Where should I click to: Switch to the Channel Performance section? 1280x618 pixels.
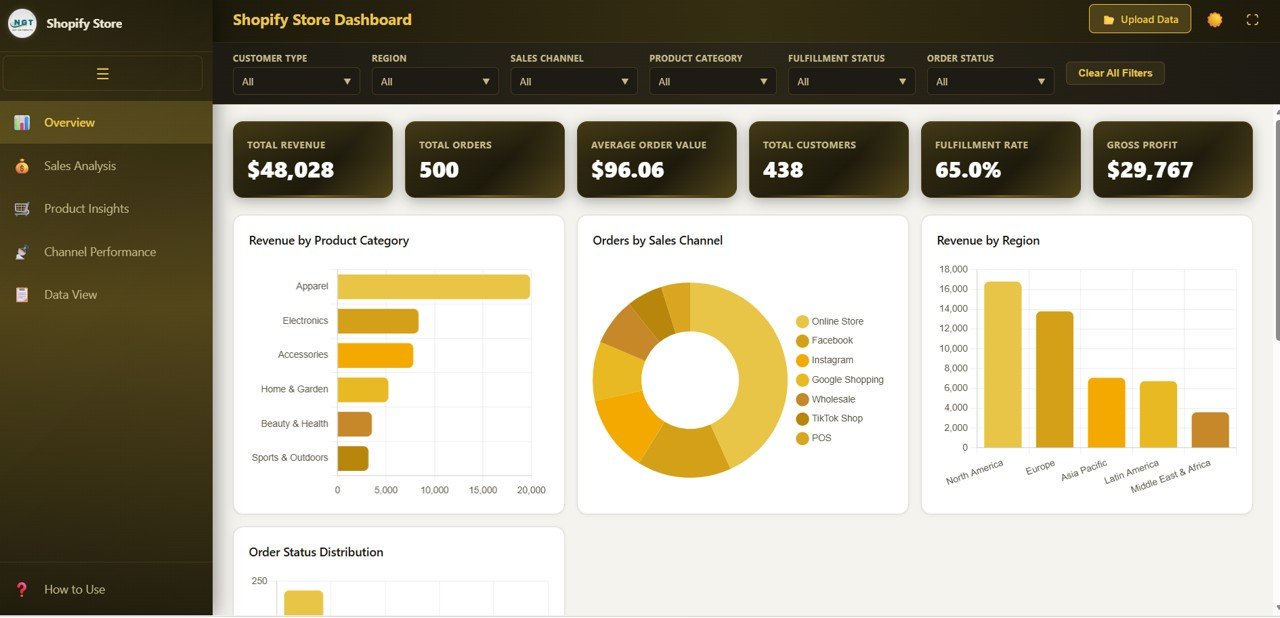(99, 251)
